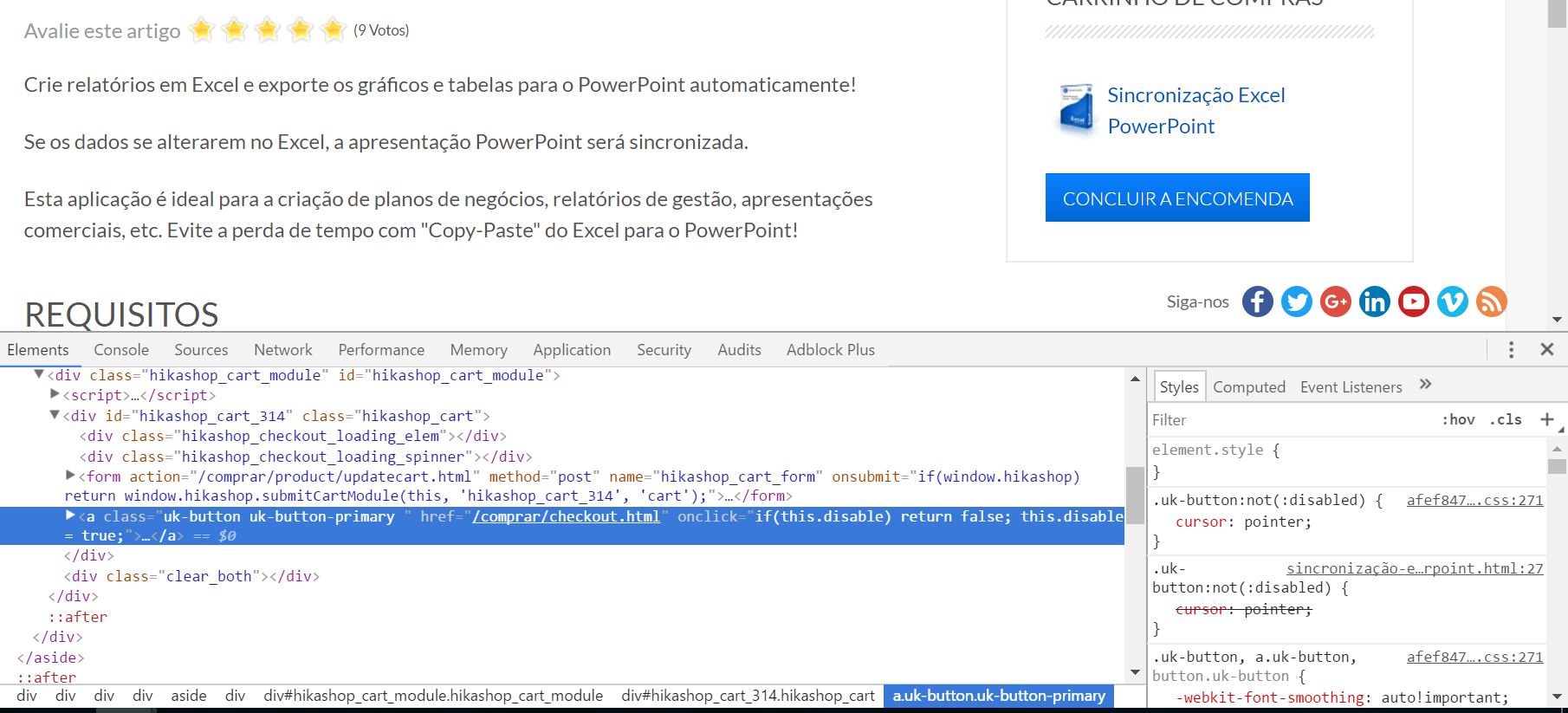The image size is (1568, 713).
Task: Expand the hikashop_cart_form form node
Action: (x=70, y=475)
